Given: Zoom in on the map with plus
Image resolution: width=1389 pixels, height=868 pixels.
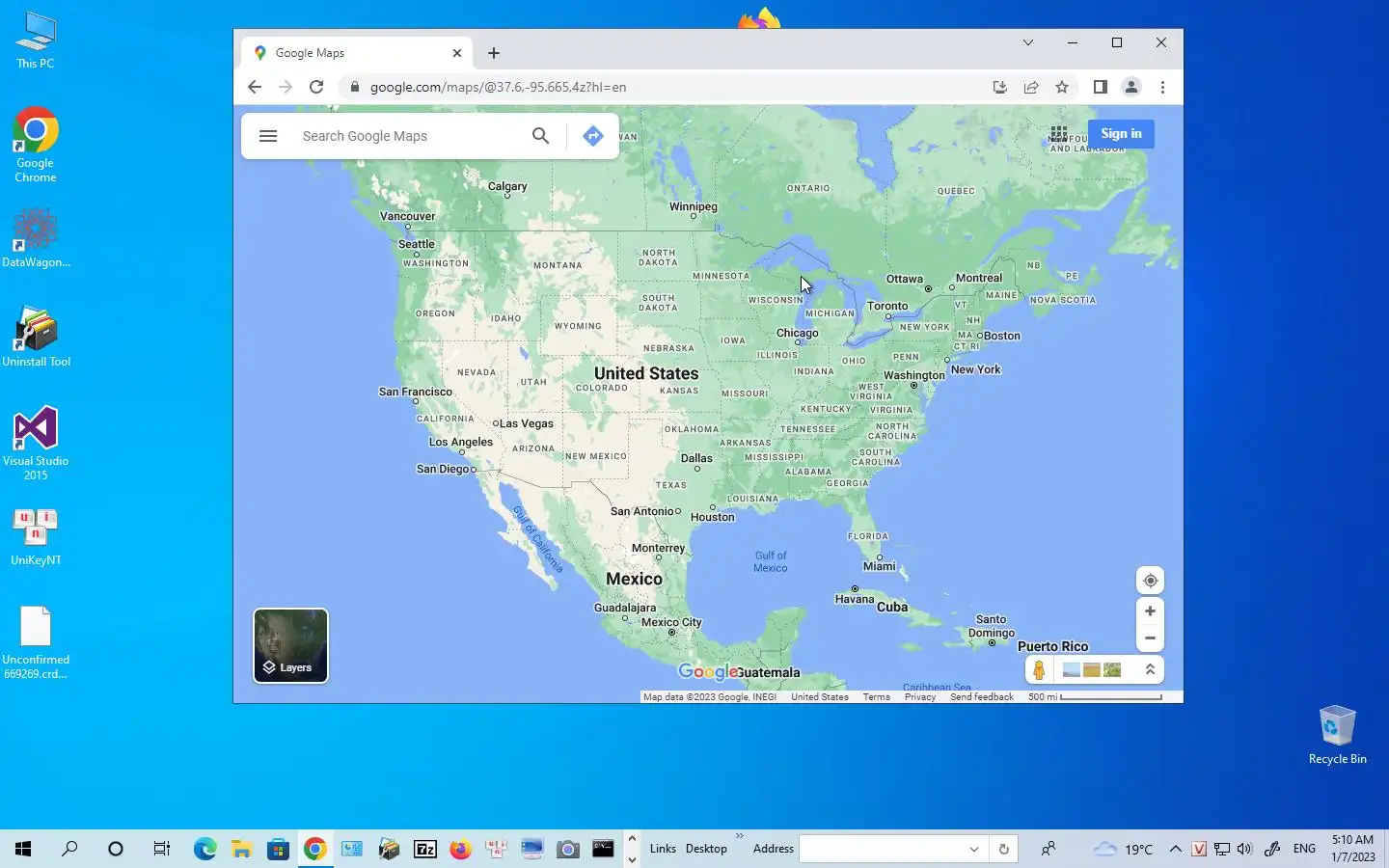Looking at the screenshot, I should click(x=1150, y=611).
